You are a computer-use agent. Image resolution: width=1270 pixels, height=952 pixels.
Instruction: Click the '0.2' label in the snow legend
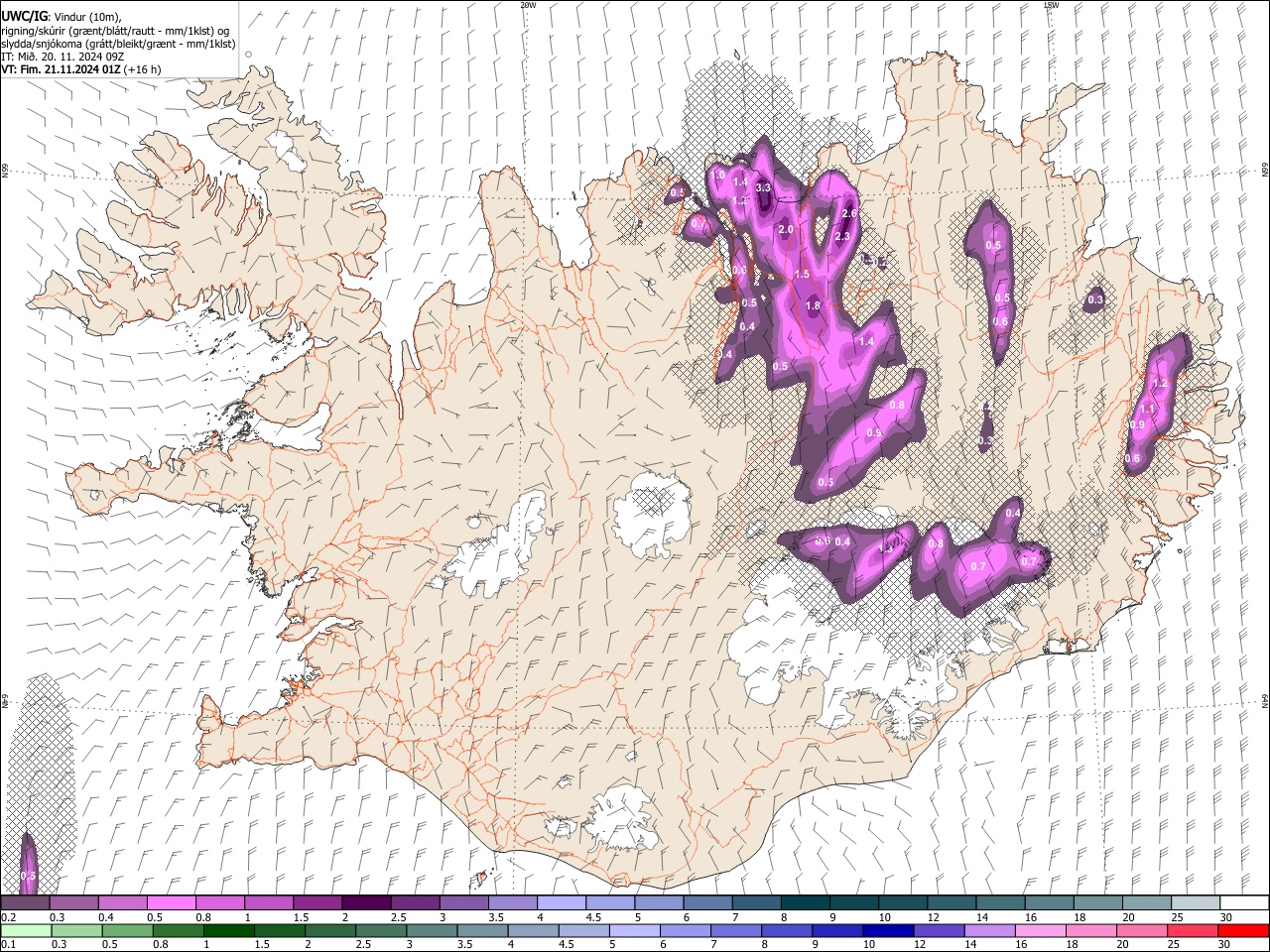(8, 917)
